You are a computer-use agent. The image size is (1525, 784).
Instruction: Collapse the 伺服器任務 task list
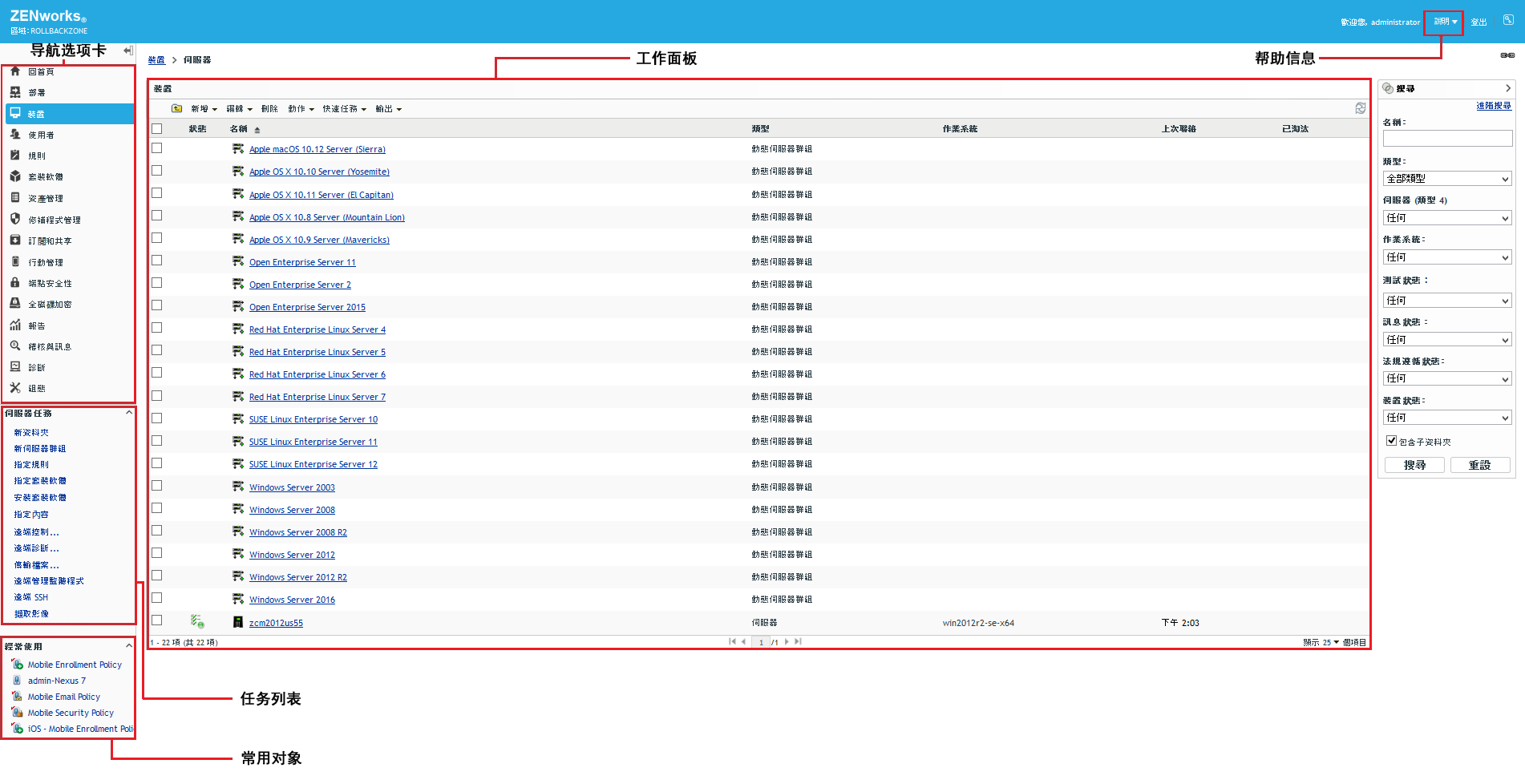(x=128, y=413)
